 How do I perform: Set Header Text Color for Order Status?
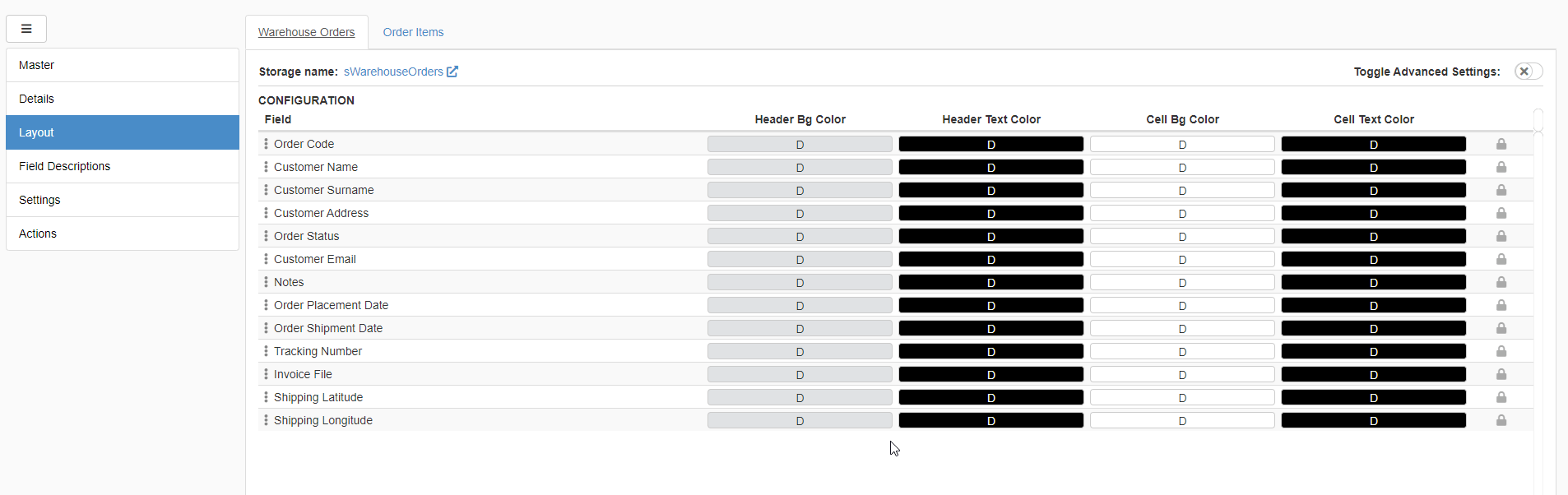pyautogui.click(x=990, y=236)
